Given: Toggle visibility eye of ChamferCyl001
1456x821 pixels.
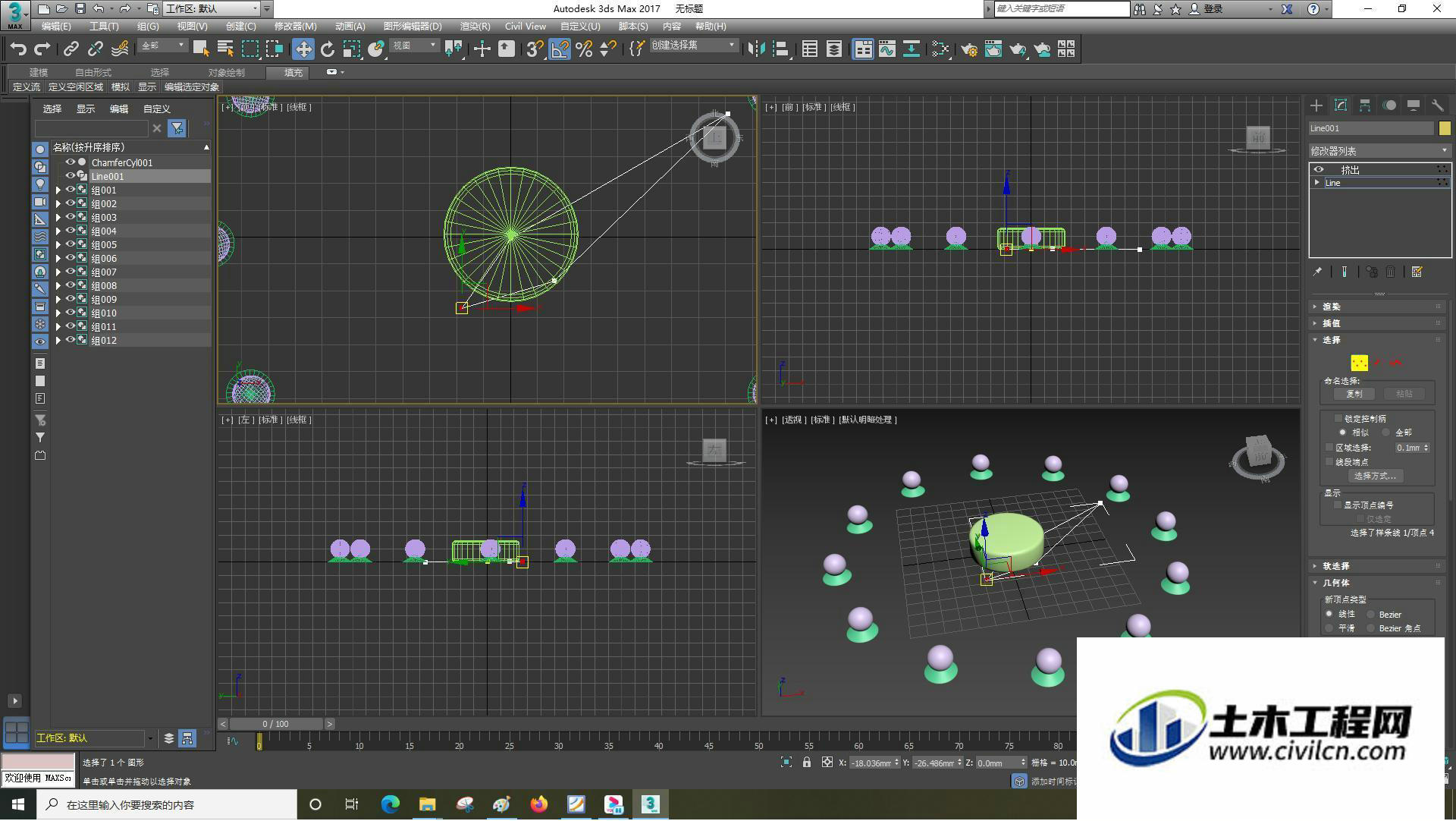Looking at the screenshot, I should tap(71, 162).
